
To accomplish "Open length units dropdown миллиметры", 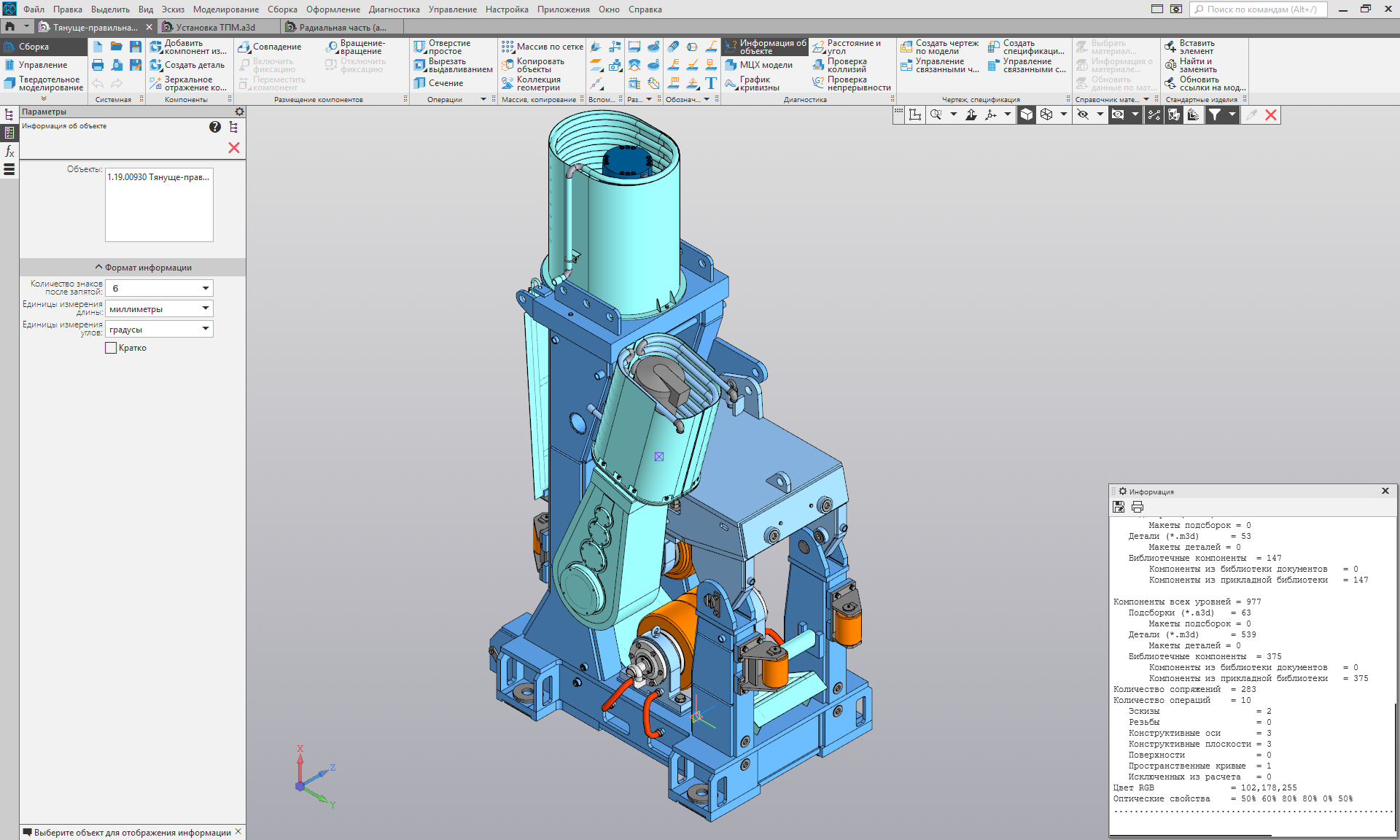I will click(x=206, y=309).
